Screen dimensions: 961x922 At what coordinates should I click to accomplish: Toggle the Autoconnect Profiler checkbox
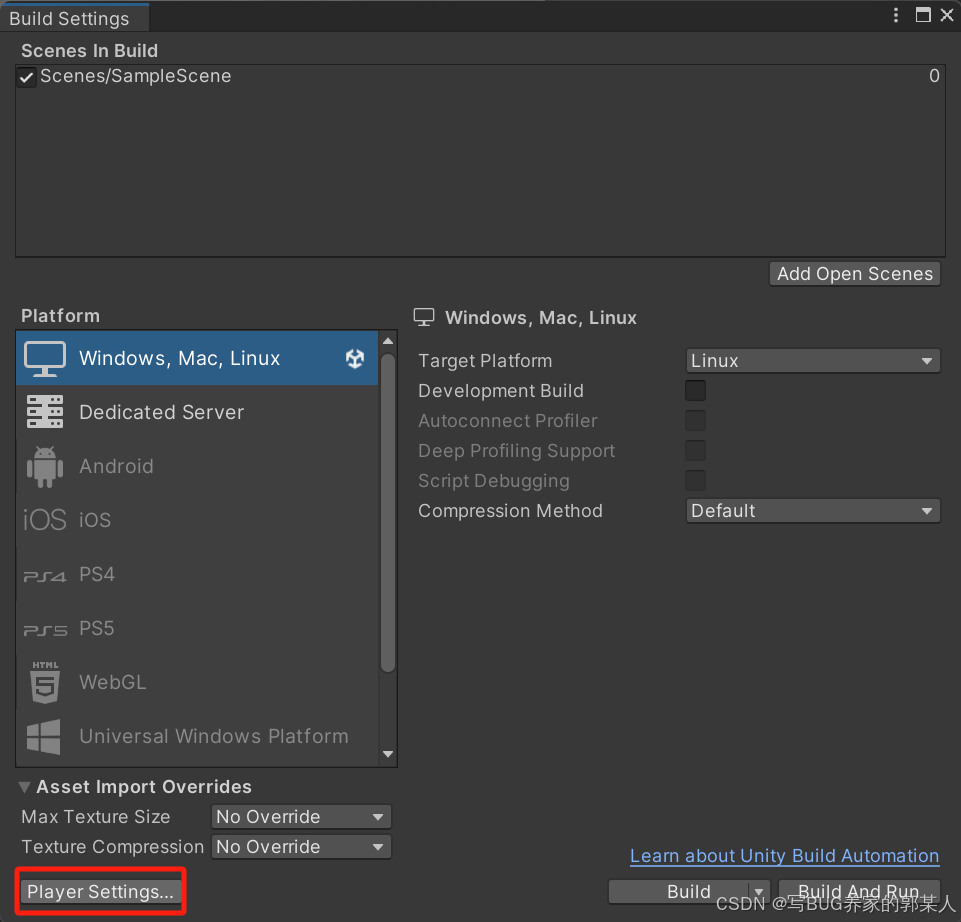tap(696, 421)
